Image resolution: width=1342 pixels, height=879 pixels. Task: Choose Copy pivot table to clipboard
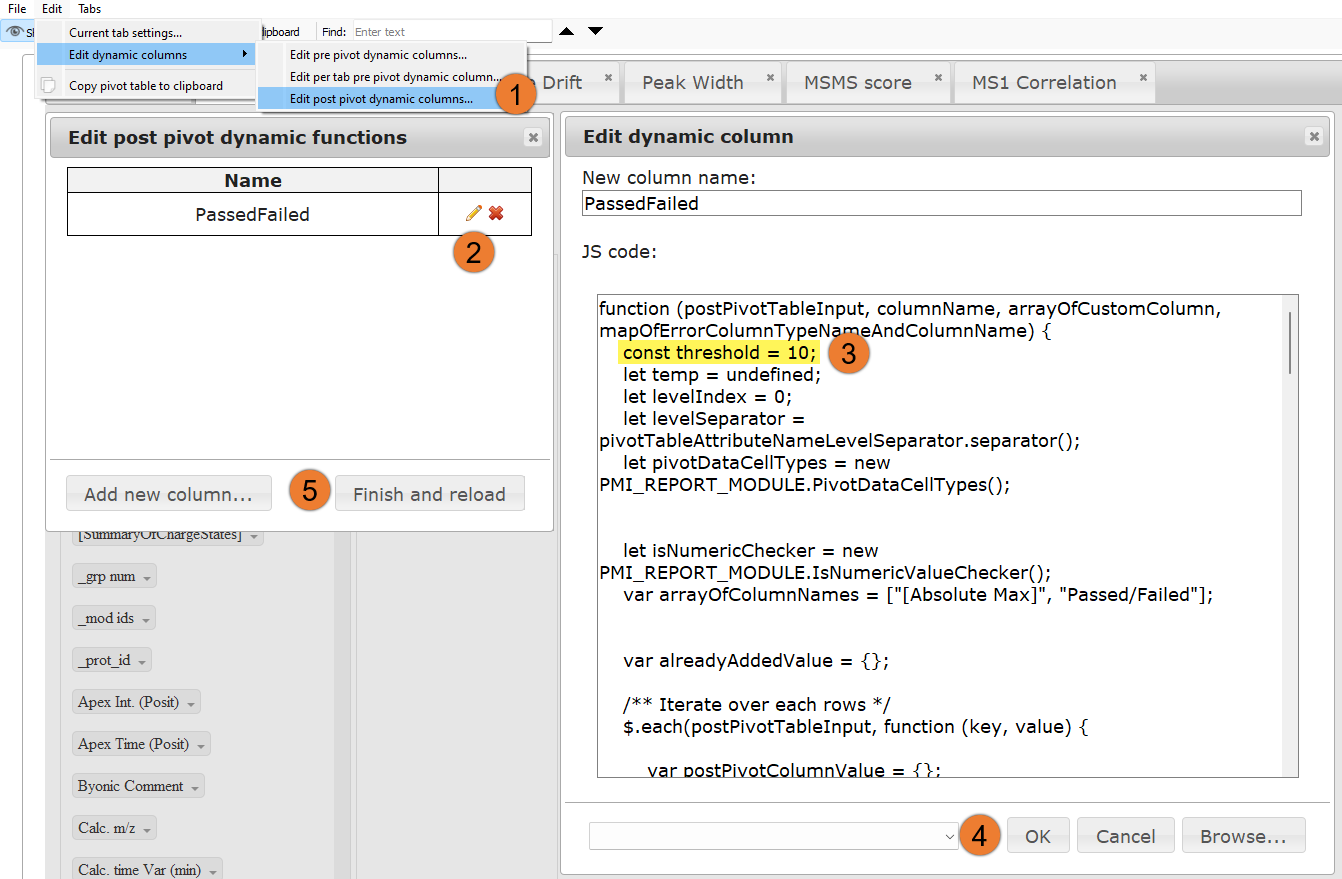click(x=146, y=86)
